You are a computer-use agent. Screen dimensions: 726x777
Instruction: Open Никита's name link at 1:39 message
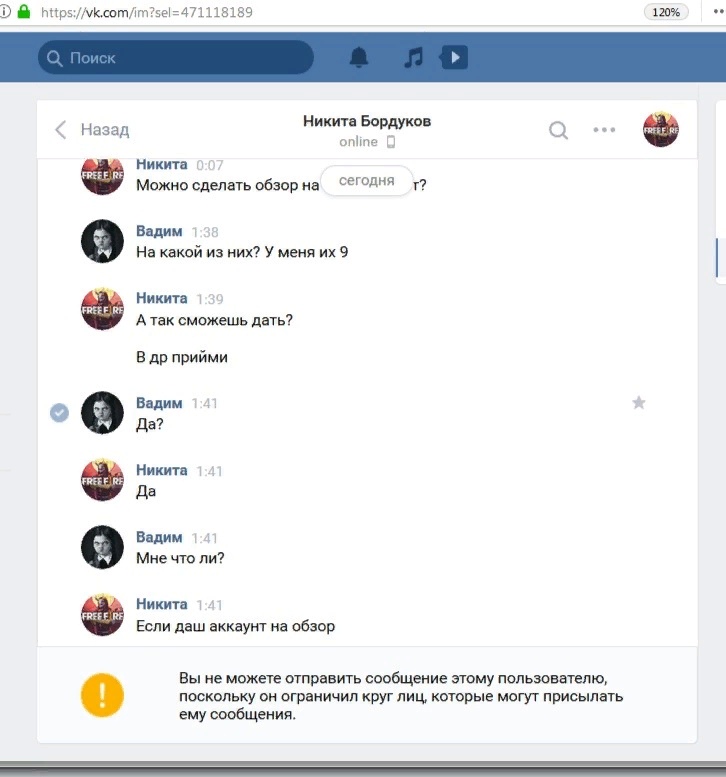(162, 298)
